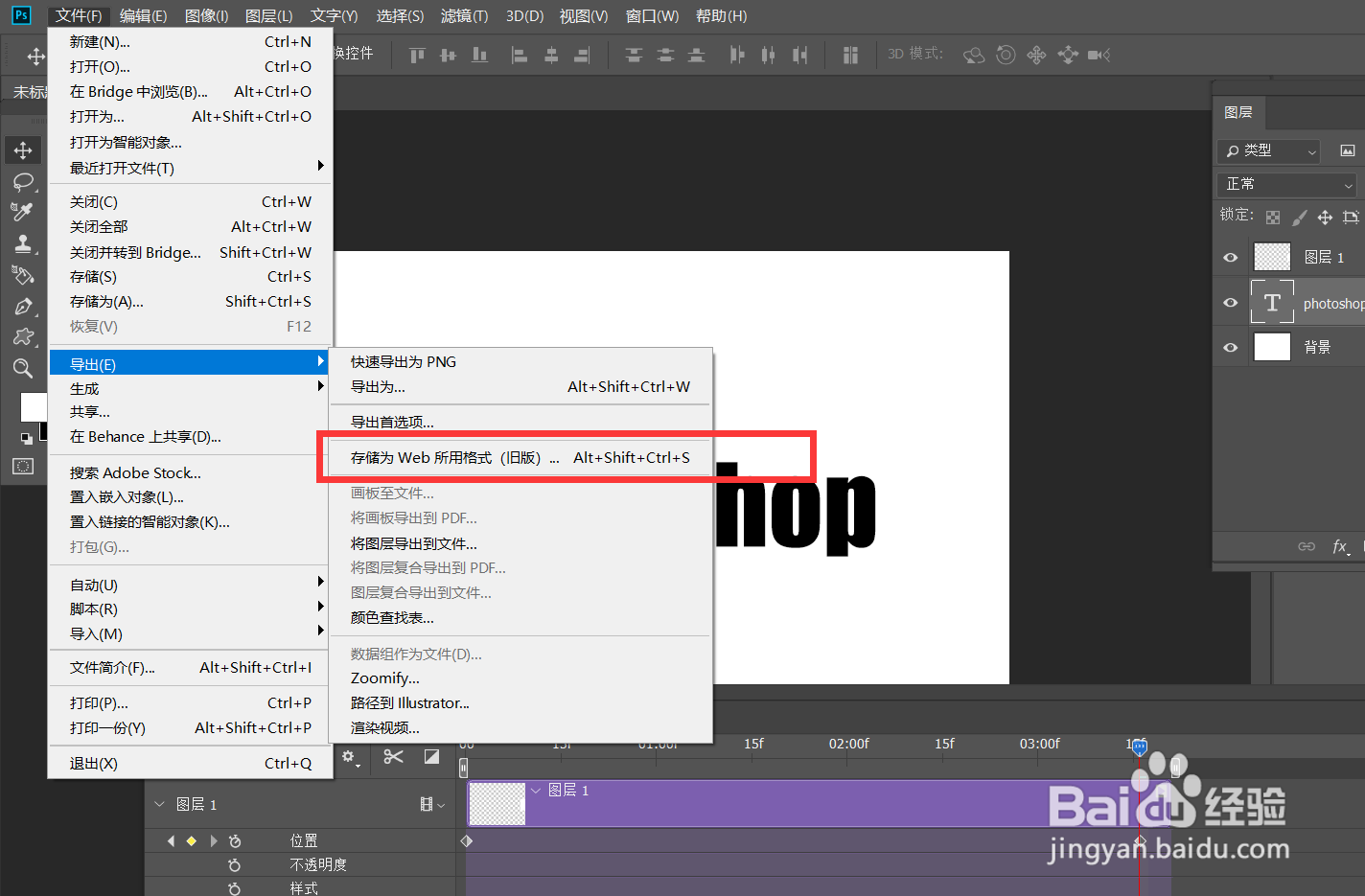Open blend mode 正常 dropdown

pos(1287,184)
